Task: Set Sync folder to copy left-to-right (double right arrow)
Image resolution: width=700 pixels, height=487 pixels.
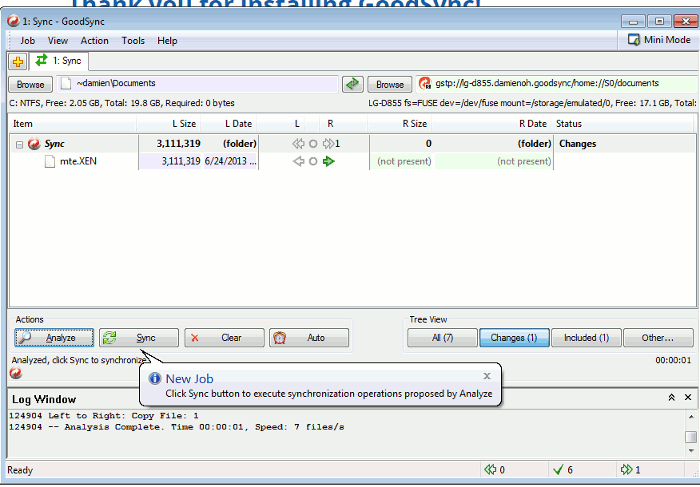Action: [x=329, y=144]
